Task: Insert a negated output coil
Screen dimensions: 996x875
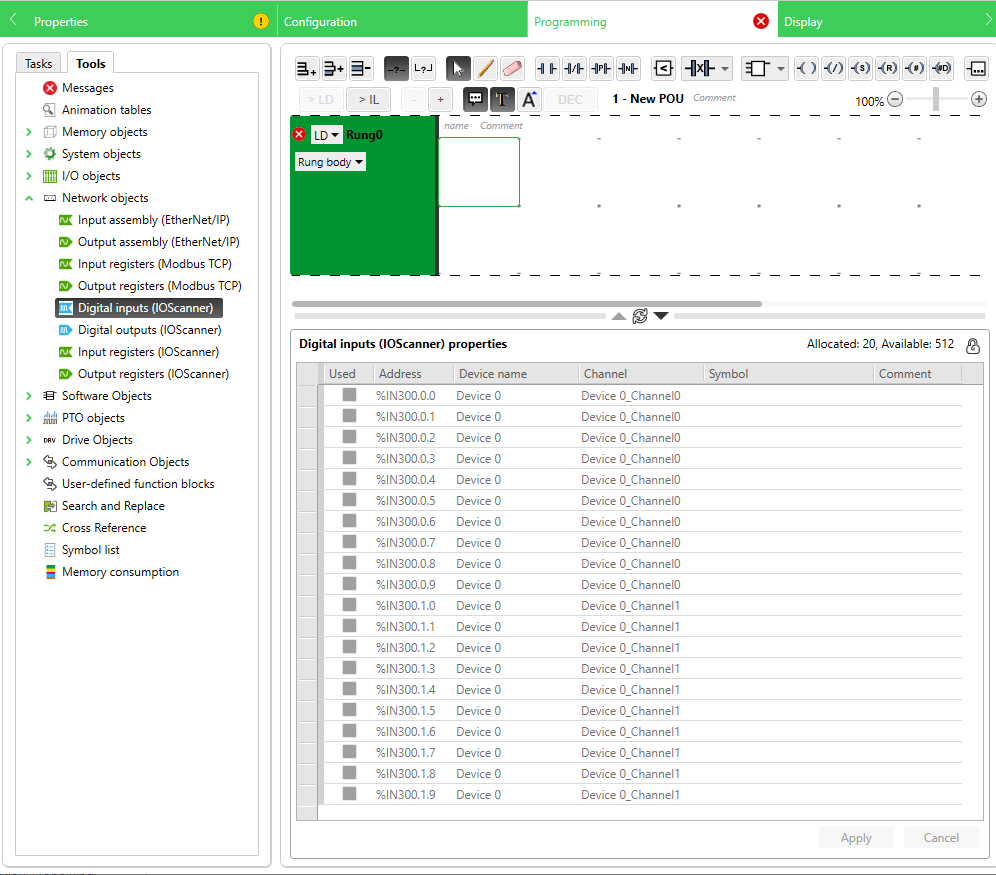Action: click(834, 68)
